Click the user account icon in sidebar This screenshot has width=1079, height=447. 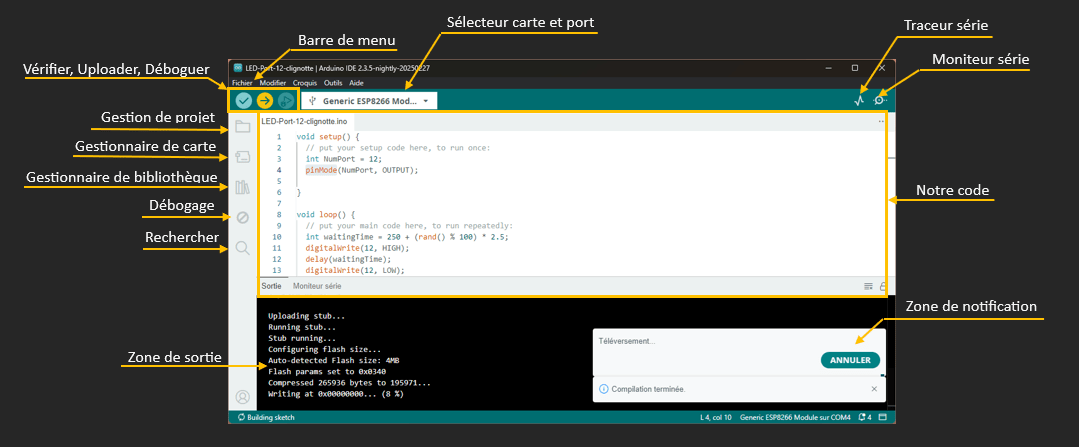[x=242, y=397]
